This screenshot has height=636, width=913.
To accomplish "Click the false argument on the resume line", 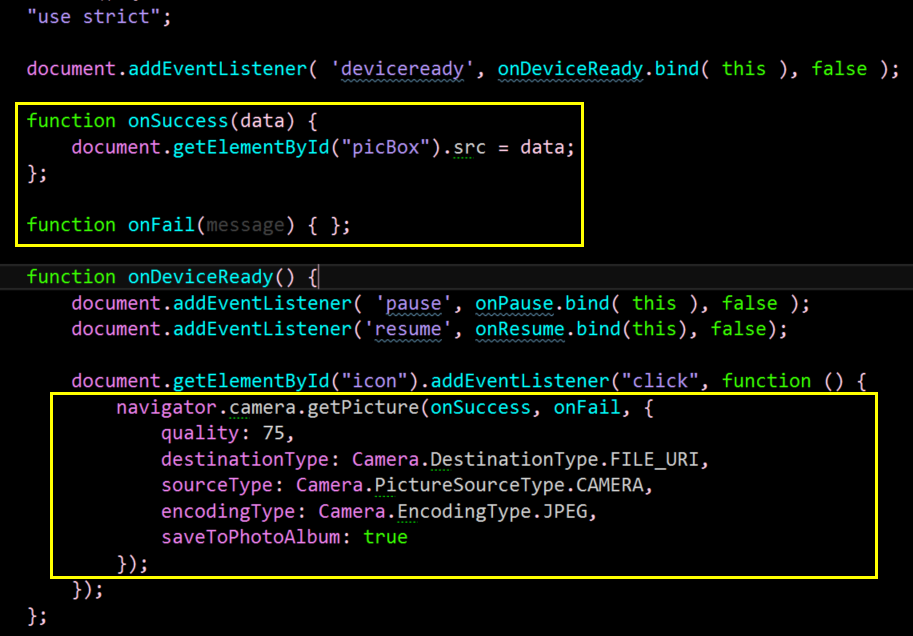I will [739, 329].
